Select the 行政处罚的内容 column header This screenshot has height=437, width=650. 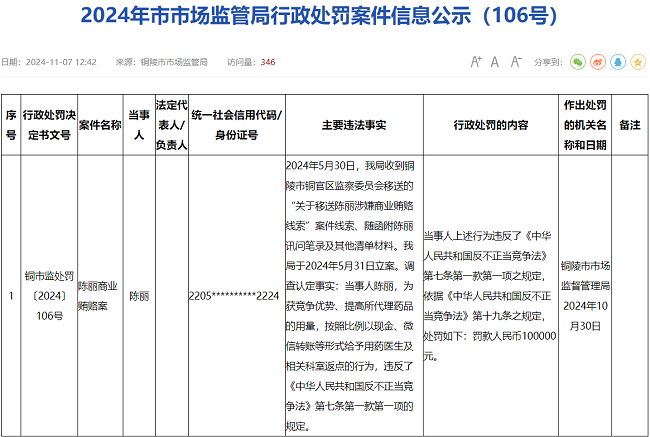490,125
